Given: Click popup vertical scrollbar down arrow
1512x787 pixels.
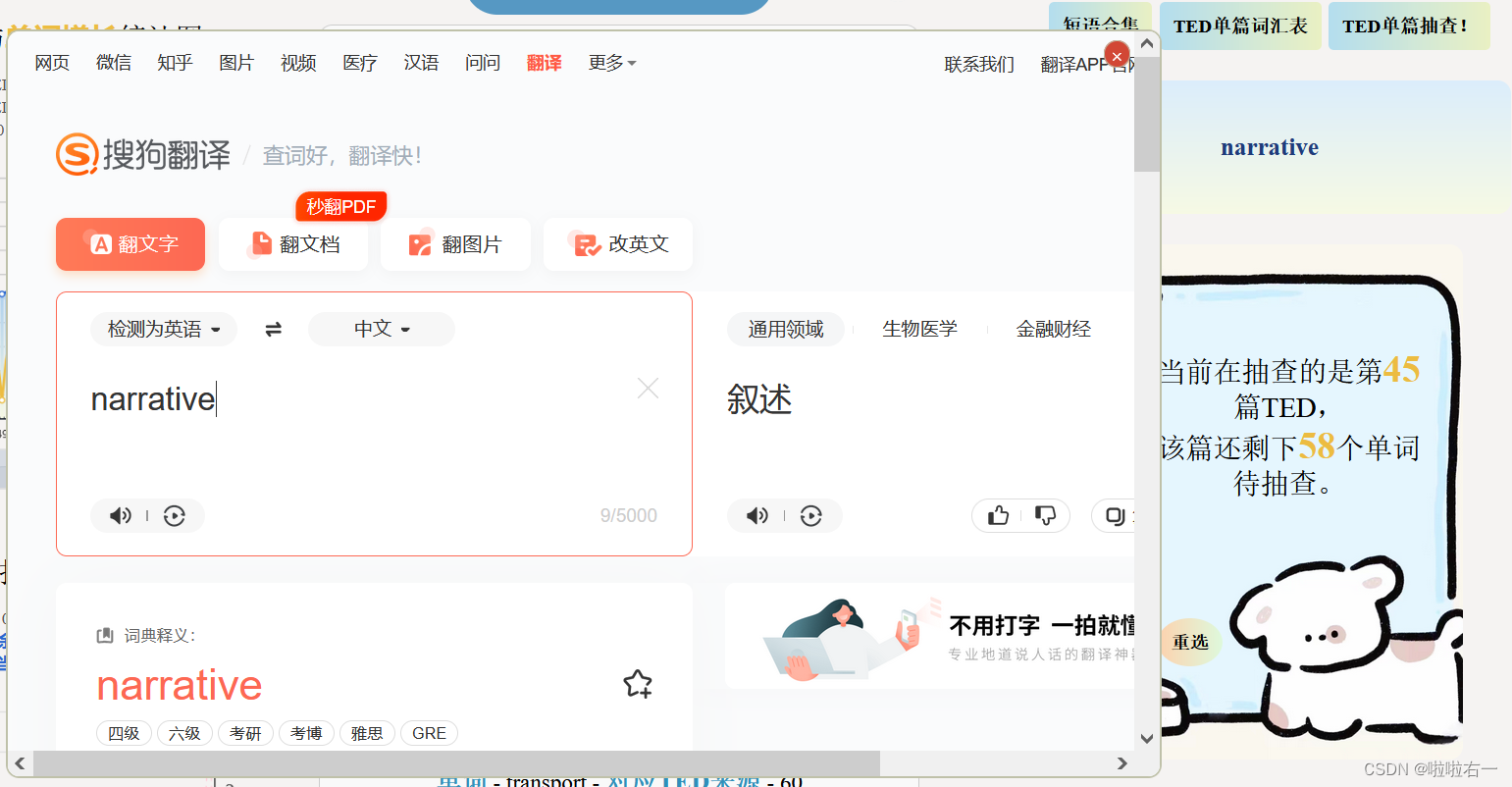Looking at the screenshot, I should coord(1147,739).
